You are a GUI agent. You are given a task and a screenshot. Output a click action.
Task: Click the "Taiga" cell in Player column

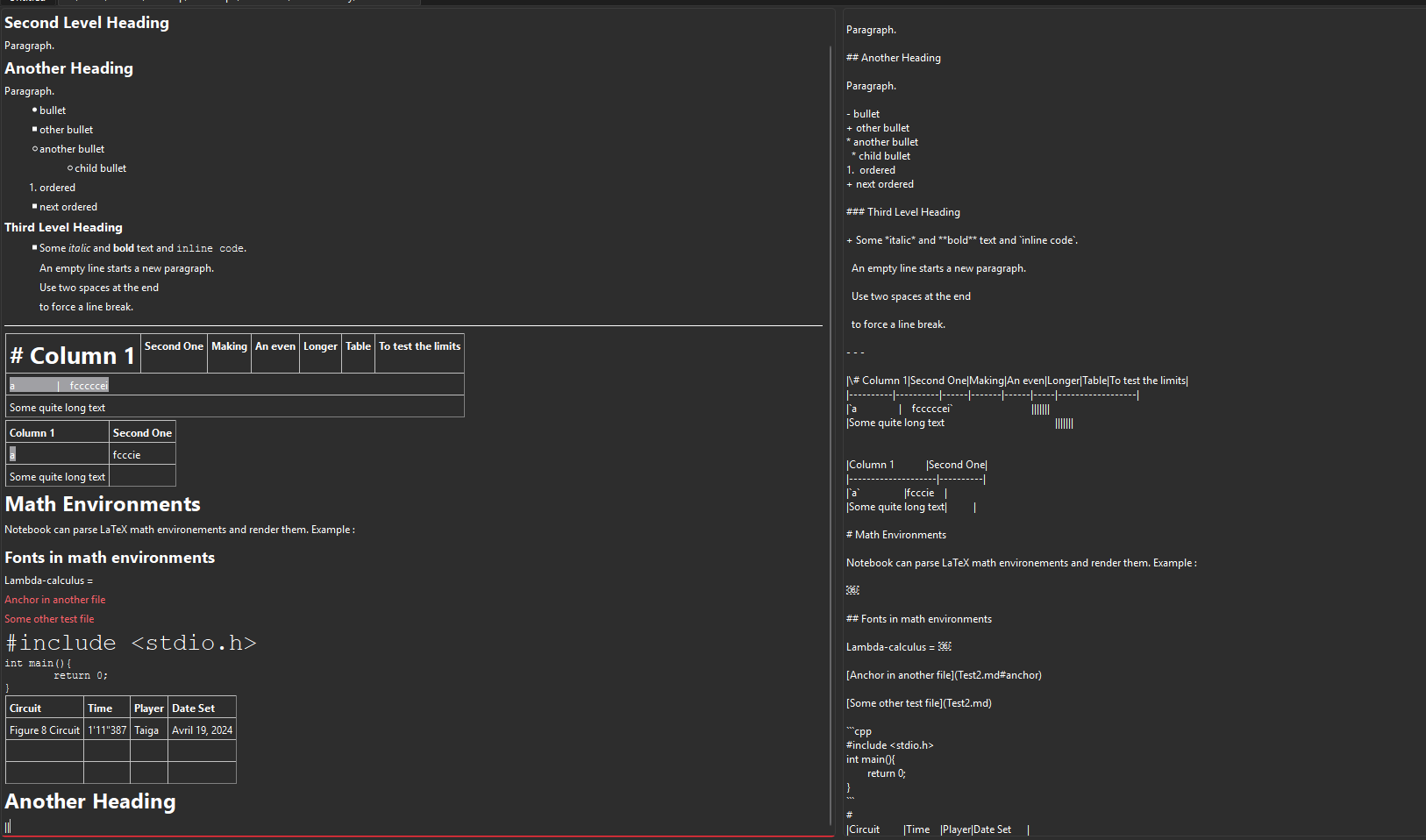point(146,730)
